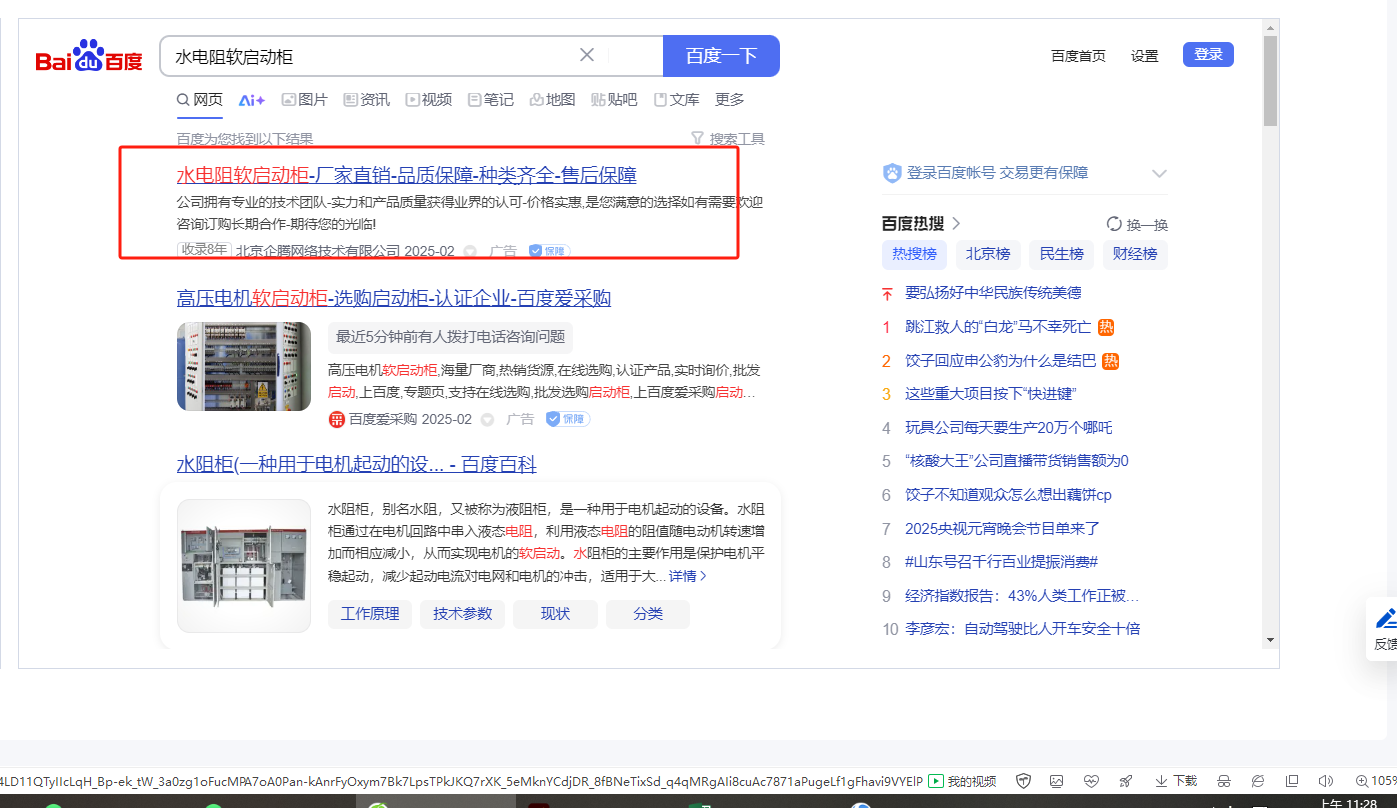Refresh hot search list with 换一换

[1137, 224]
